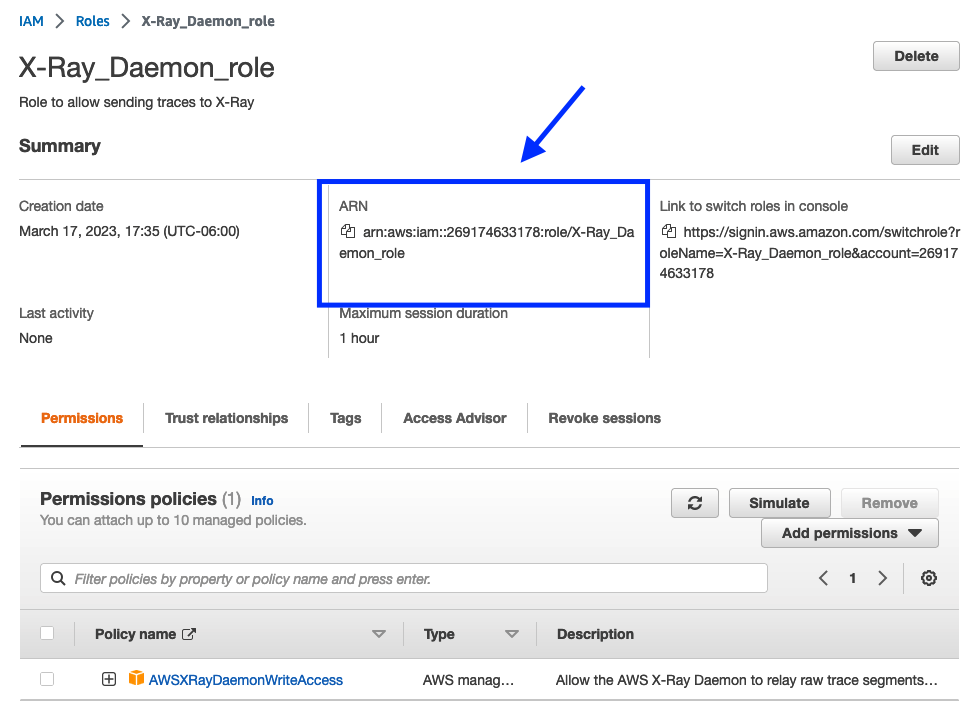Open the Tags tab

345,418
